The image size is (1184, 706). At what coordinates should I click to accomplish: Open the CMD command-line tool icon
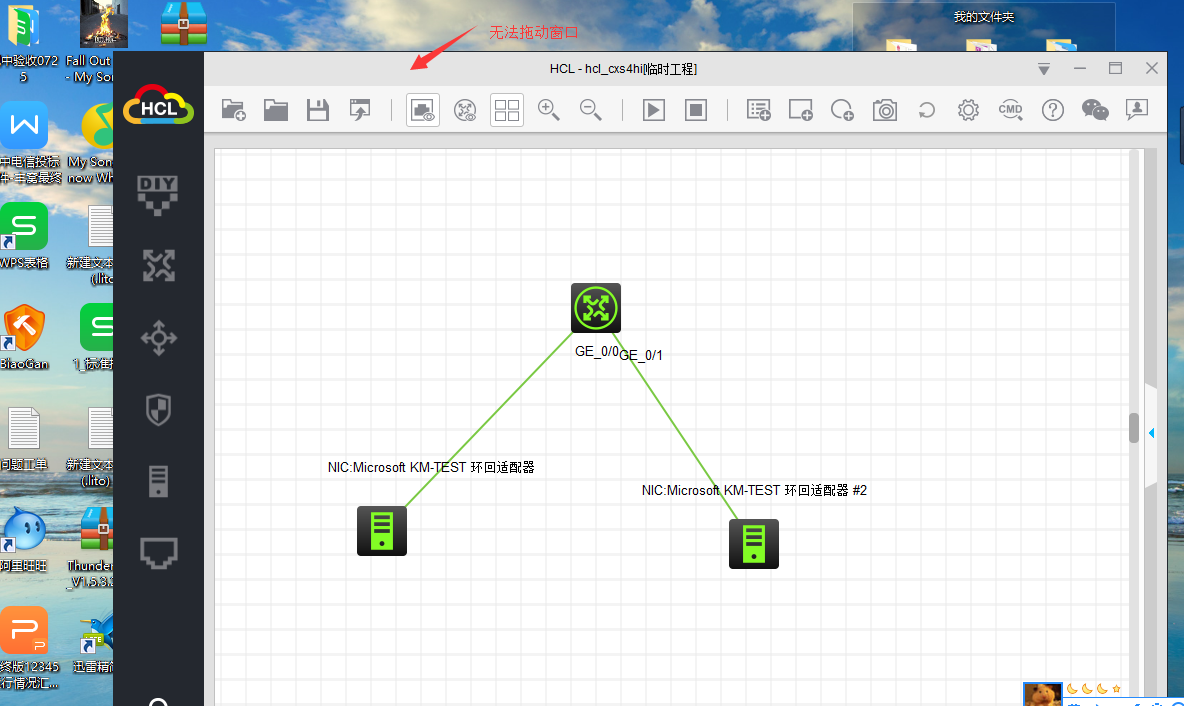[x=1010, y=110]
